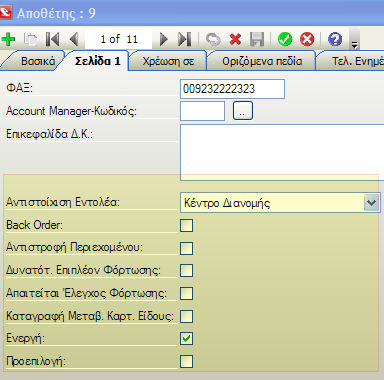Uncheck the Ενεργή checkbox

(186, 339)
